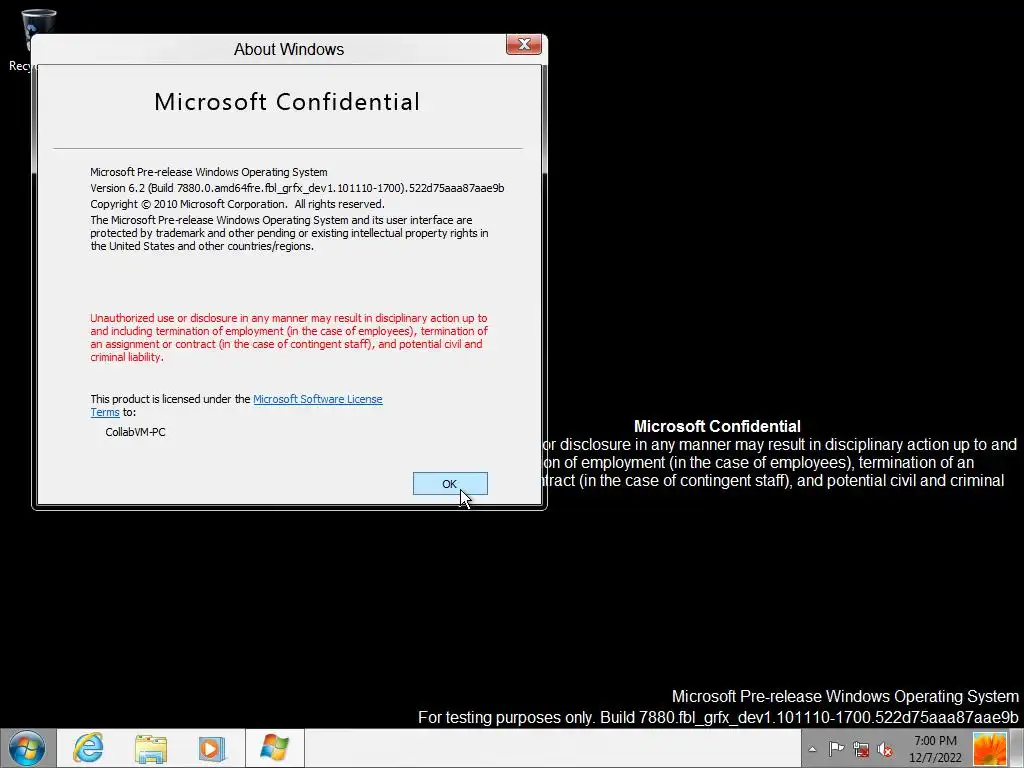Screen dimensions: 1024x768
Task: Click the Microsoft Pre-release Windows Operating System line in dialog
Action: [209, 172]
